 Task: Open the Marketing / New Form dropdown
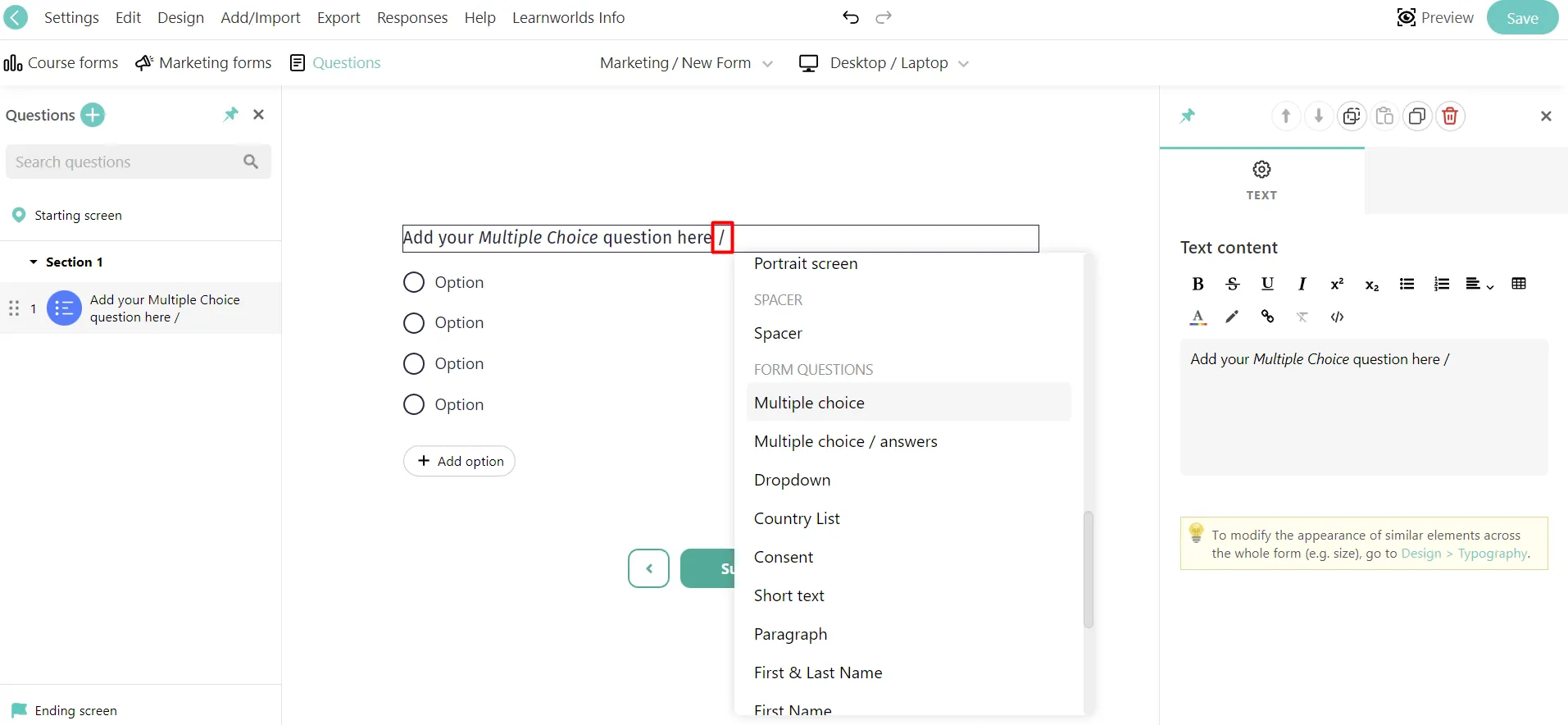coord(686,63)
